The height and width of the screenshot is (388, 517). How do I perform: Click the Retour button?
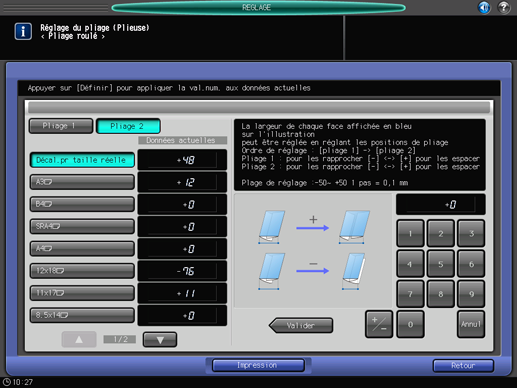(463, 366)
